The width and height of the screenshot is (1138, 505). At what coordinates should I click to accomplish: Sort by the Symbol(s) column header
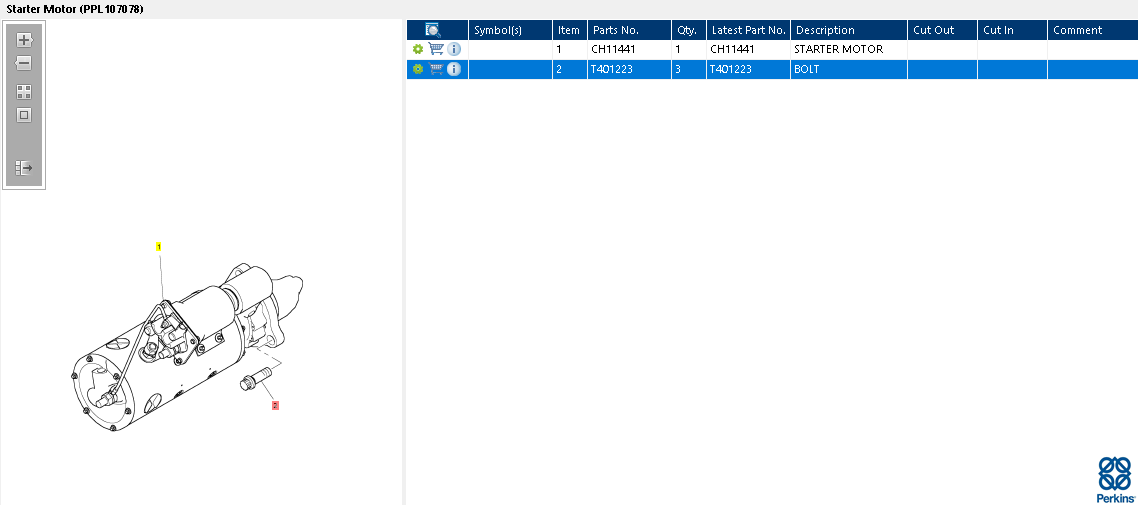pos(510,30)
